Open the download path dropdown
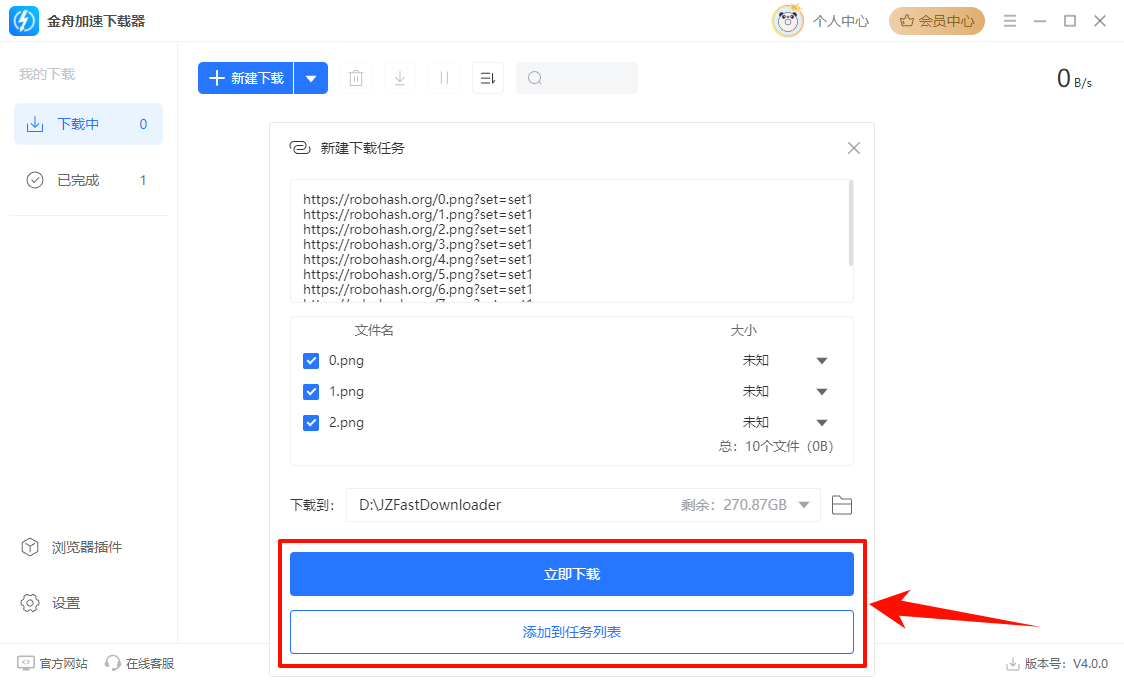This screenshot has width=1124, height=684. pos(806,505)
